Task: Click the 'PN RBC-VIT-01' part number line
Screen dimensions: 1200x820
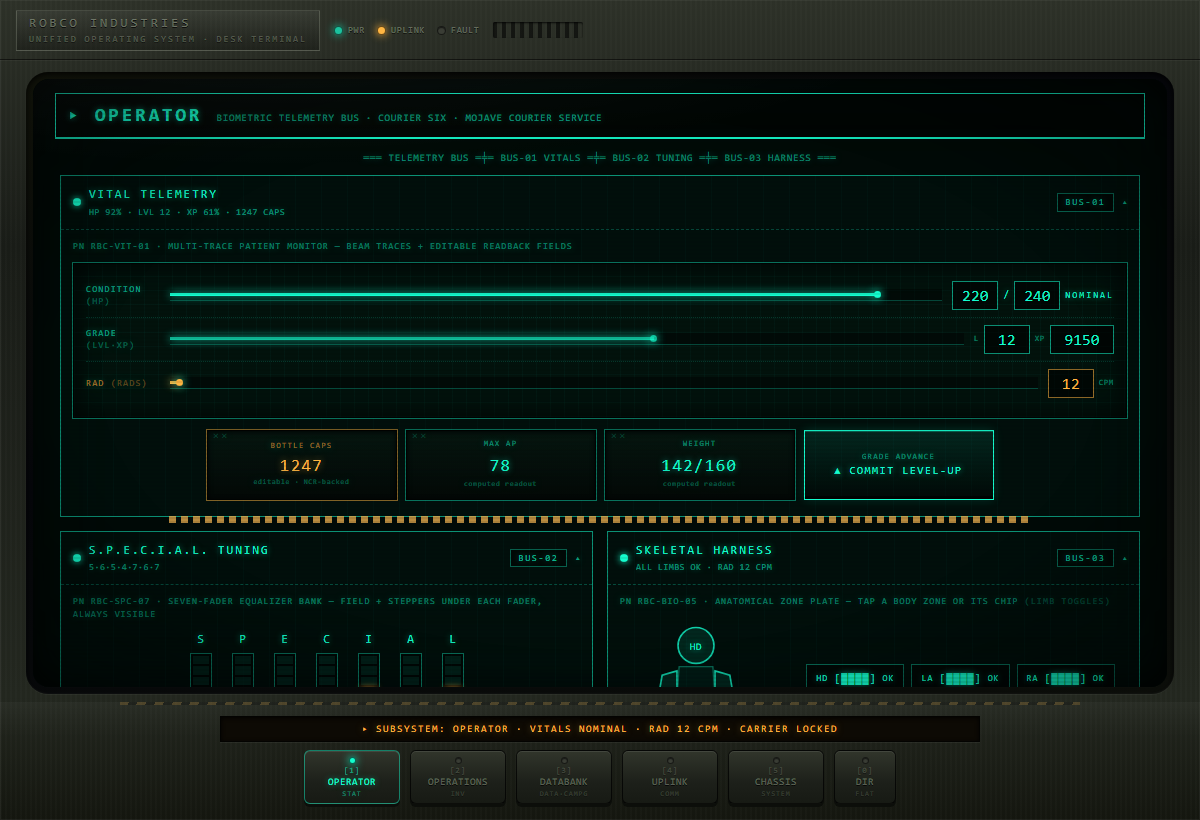Action: [322, 246]
